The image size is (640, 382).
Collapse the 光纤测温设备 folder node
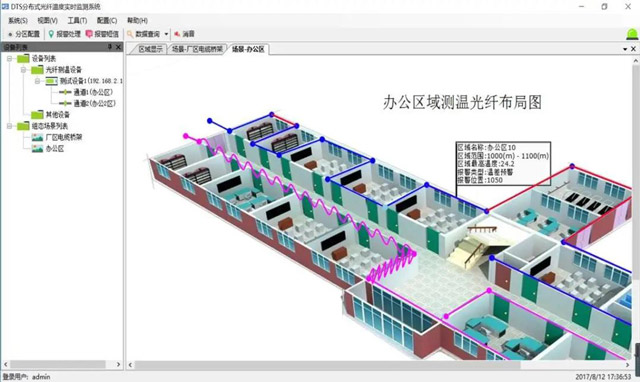coord(23,70)
